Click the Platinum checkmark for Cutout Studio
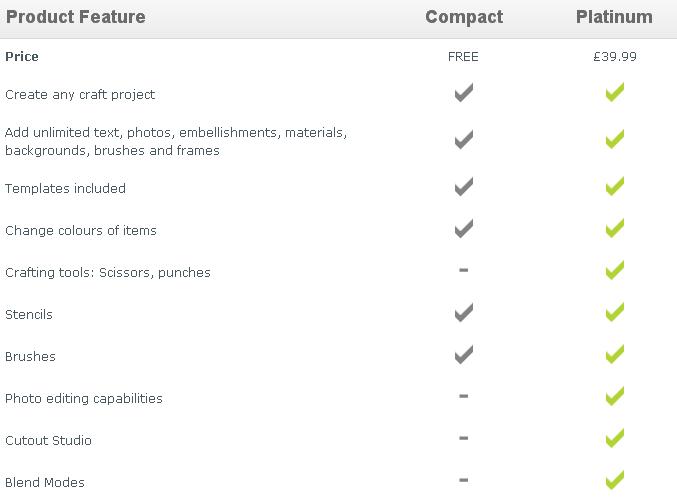Screen dimensions: 677x503 pos(615,439)
